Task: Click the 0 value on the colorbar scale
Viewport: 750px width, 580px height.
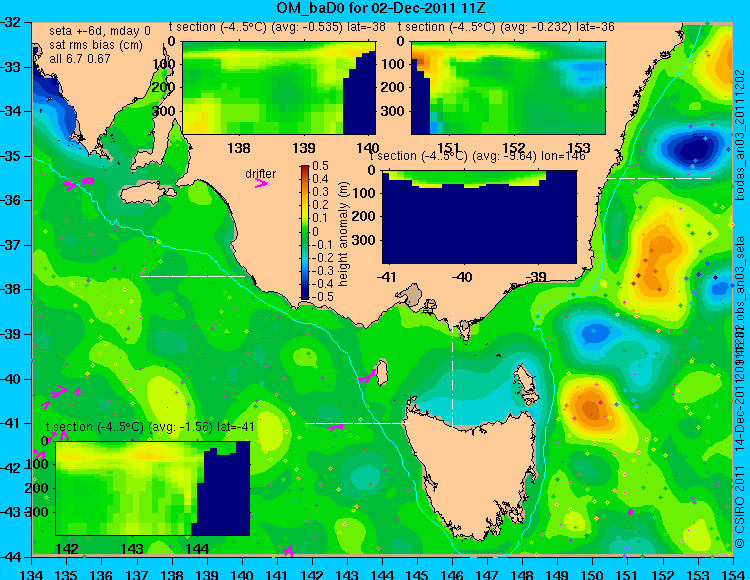Action: 316,231
